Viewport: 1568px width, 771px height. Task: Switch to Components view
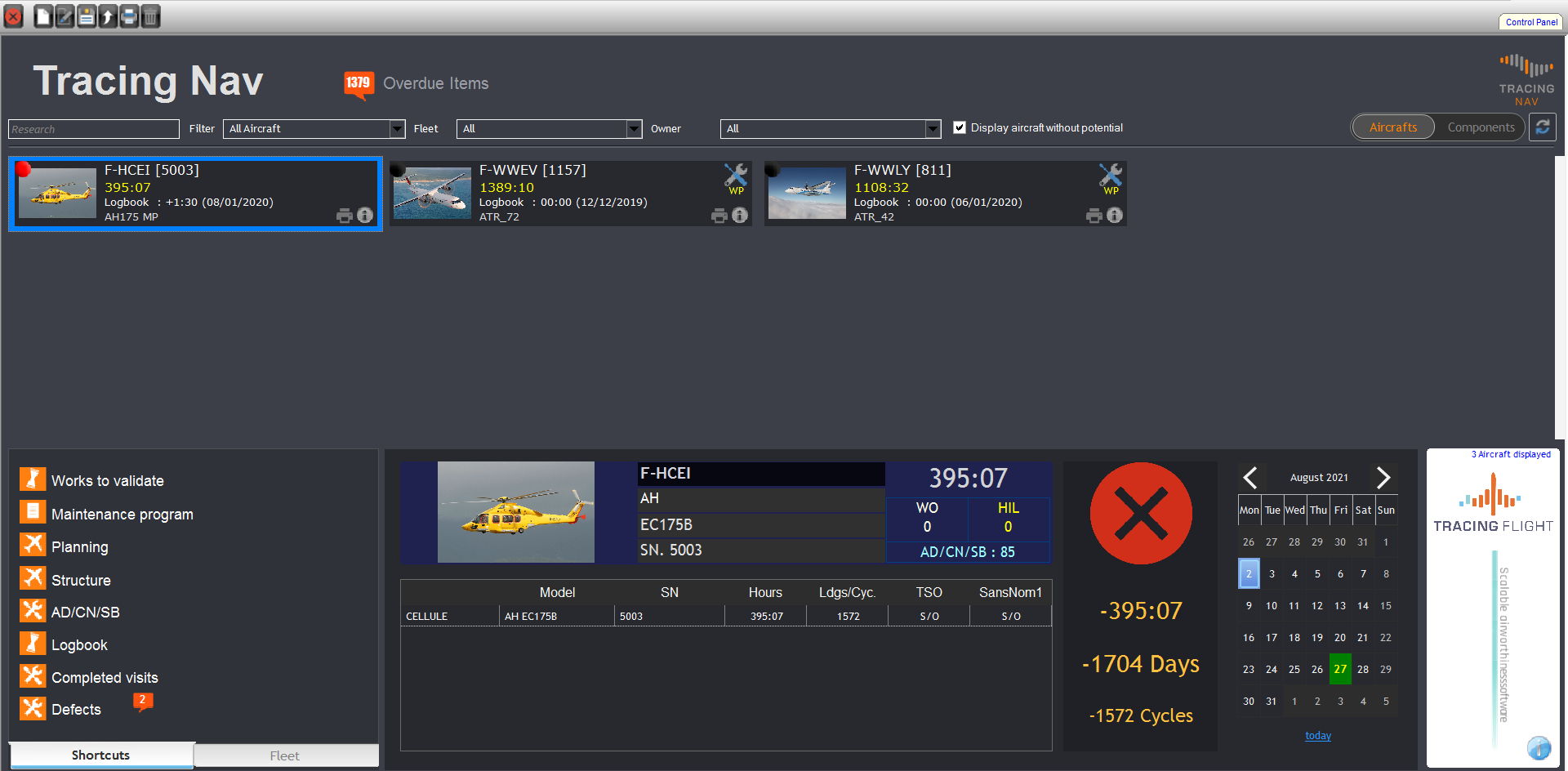pyautogui.click(x=1481, y=127)
